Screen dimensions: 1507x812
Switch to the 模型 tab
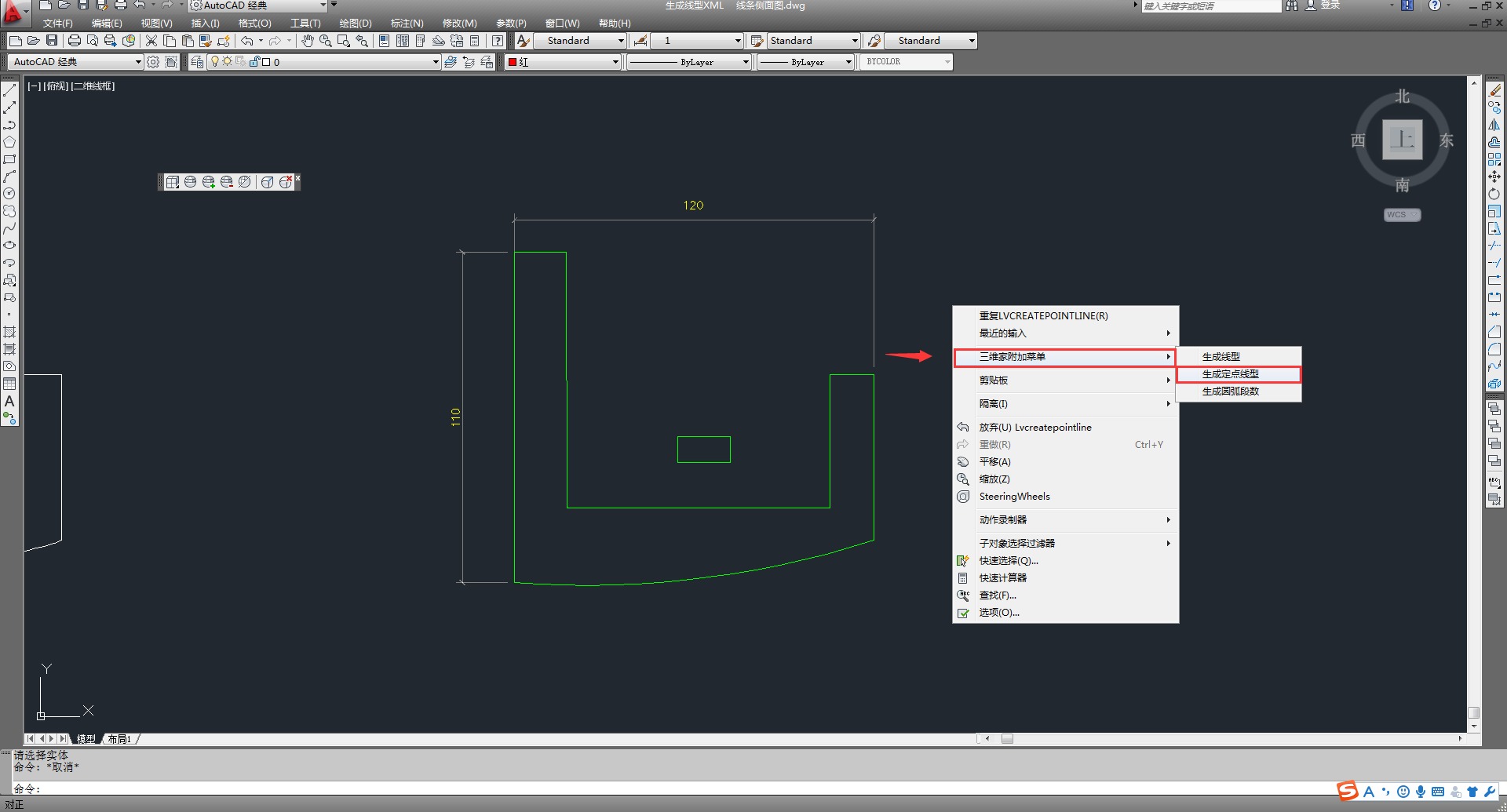pyautogui.click(x=86, y=739)
